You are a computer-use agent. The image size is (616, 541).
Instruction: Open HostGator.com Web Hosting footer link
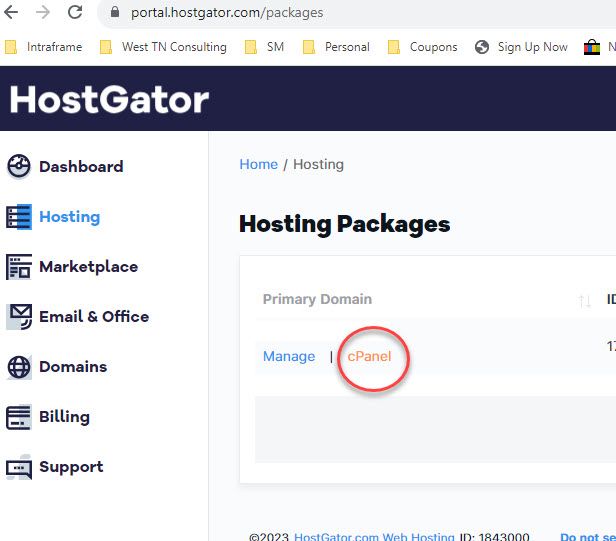374,536
